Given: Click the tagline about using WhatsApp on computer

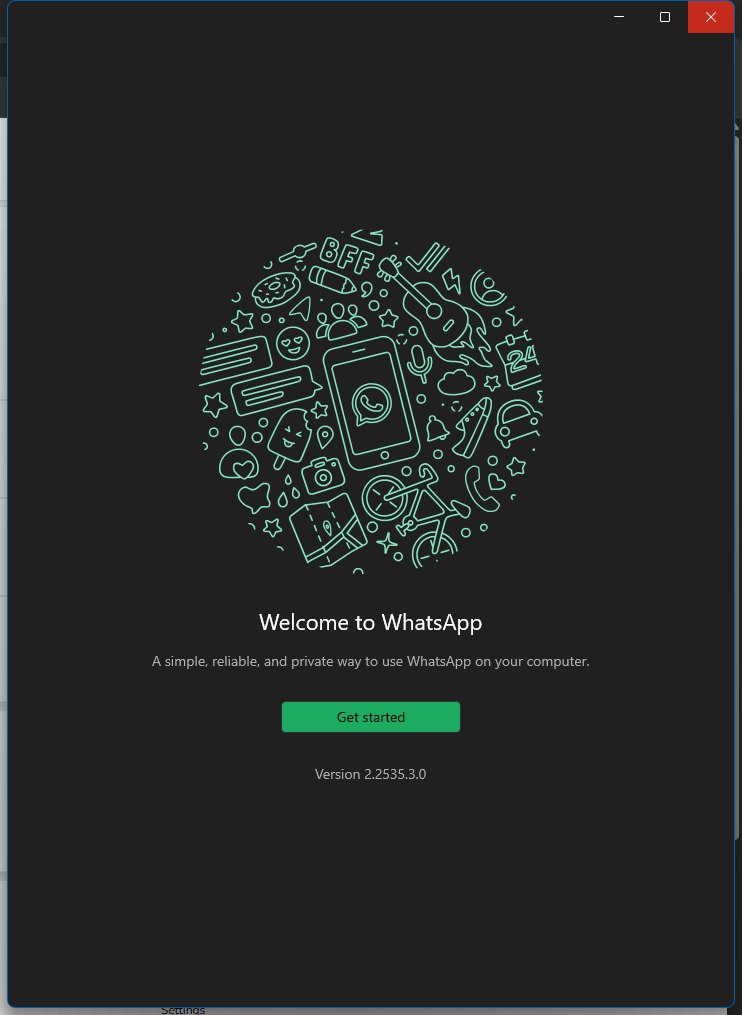Looking at the screenshot, I should click(x=370, y=662).
